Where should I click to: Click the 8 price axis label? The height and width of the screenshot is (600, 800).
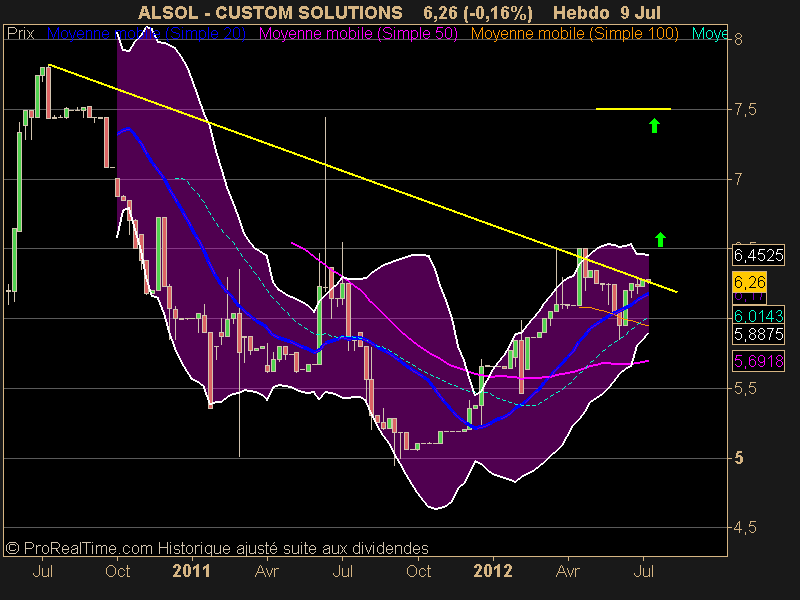pos(738,39)
